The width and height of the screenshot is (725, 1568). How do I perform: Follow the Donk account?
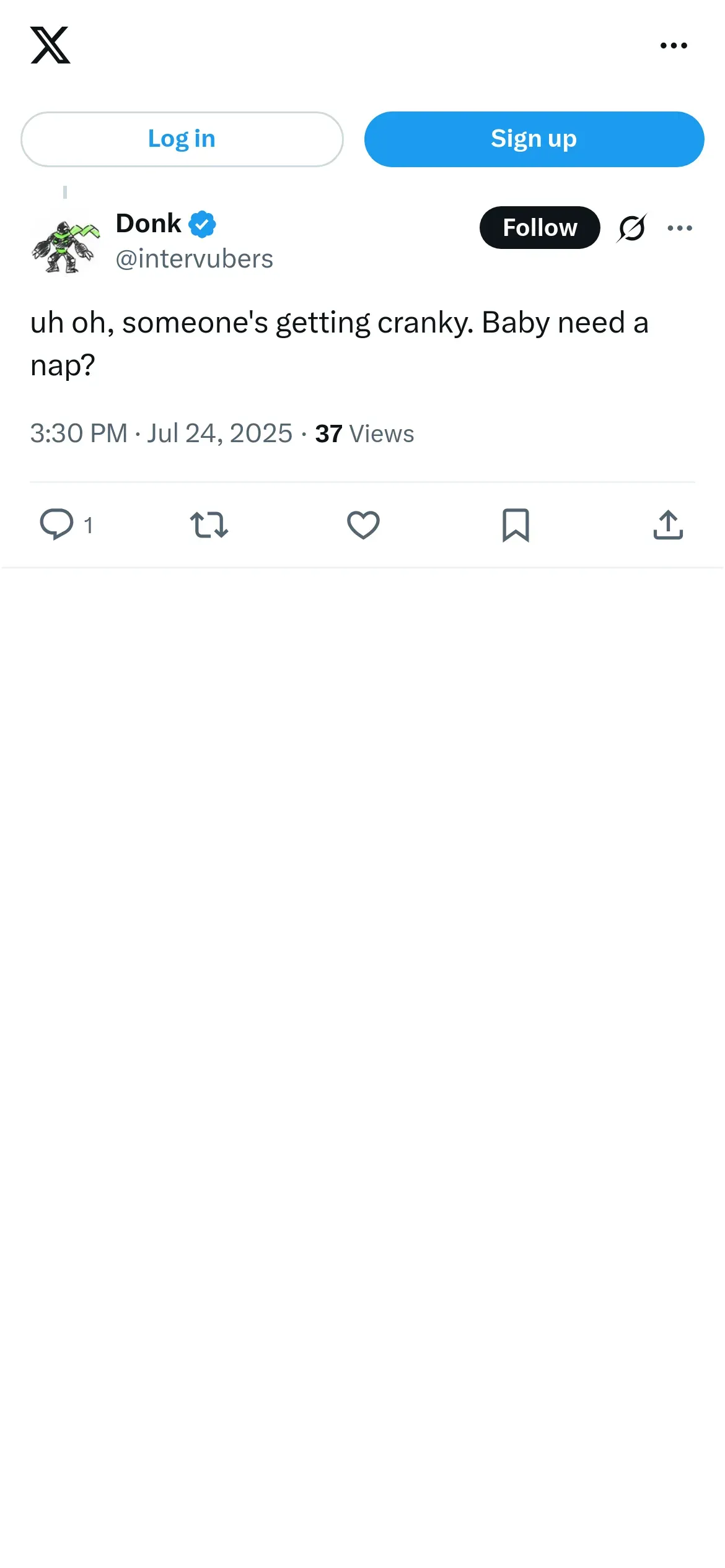click(539, 228)
